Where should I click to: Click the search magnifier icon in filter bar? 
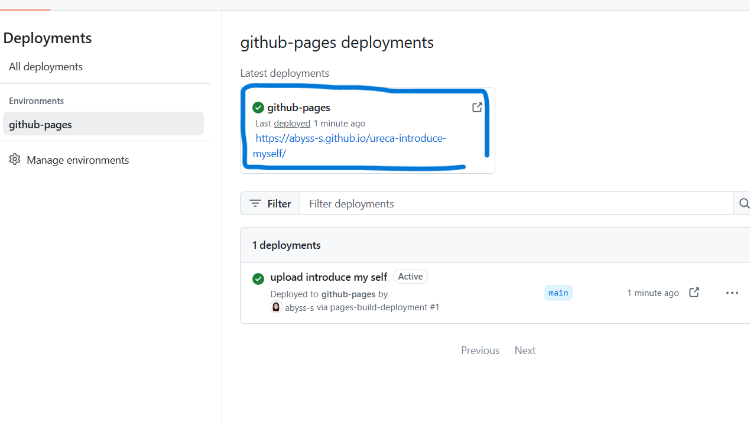(744, 203)
